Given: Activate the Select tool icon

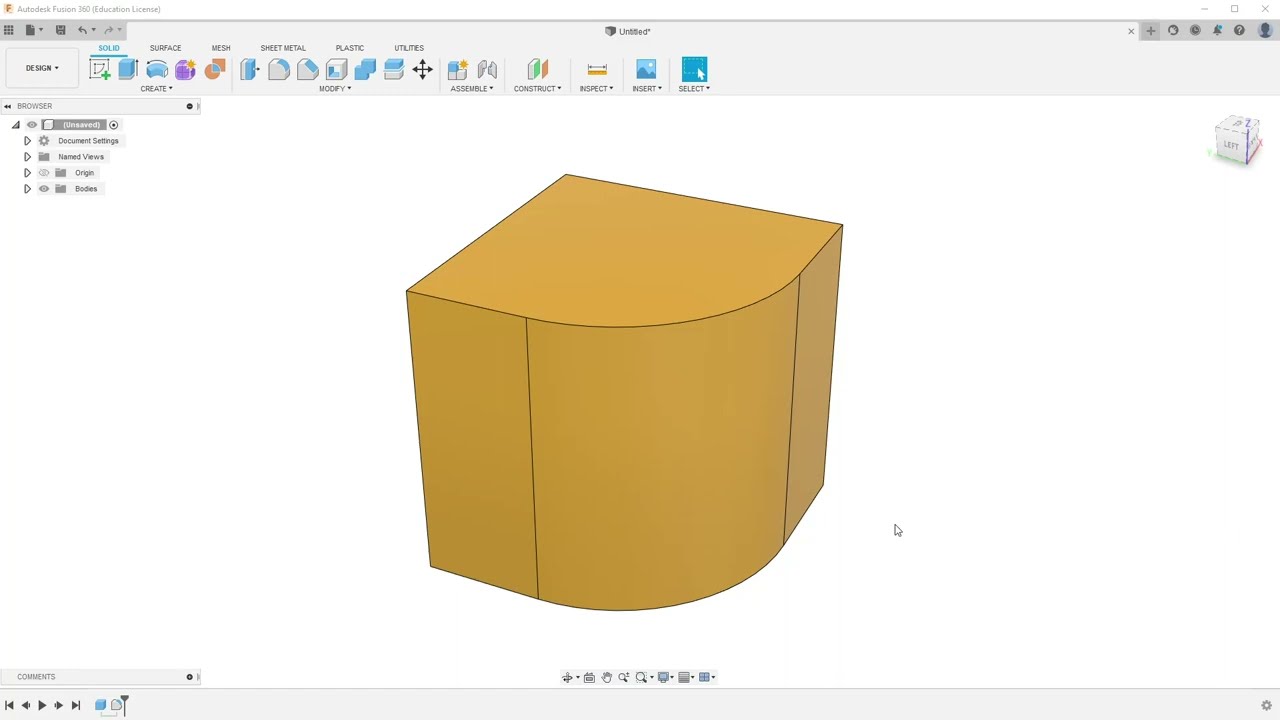Looking at the screenshot, I should tap(694, 69).
